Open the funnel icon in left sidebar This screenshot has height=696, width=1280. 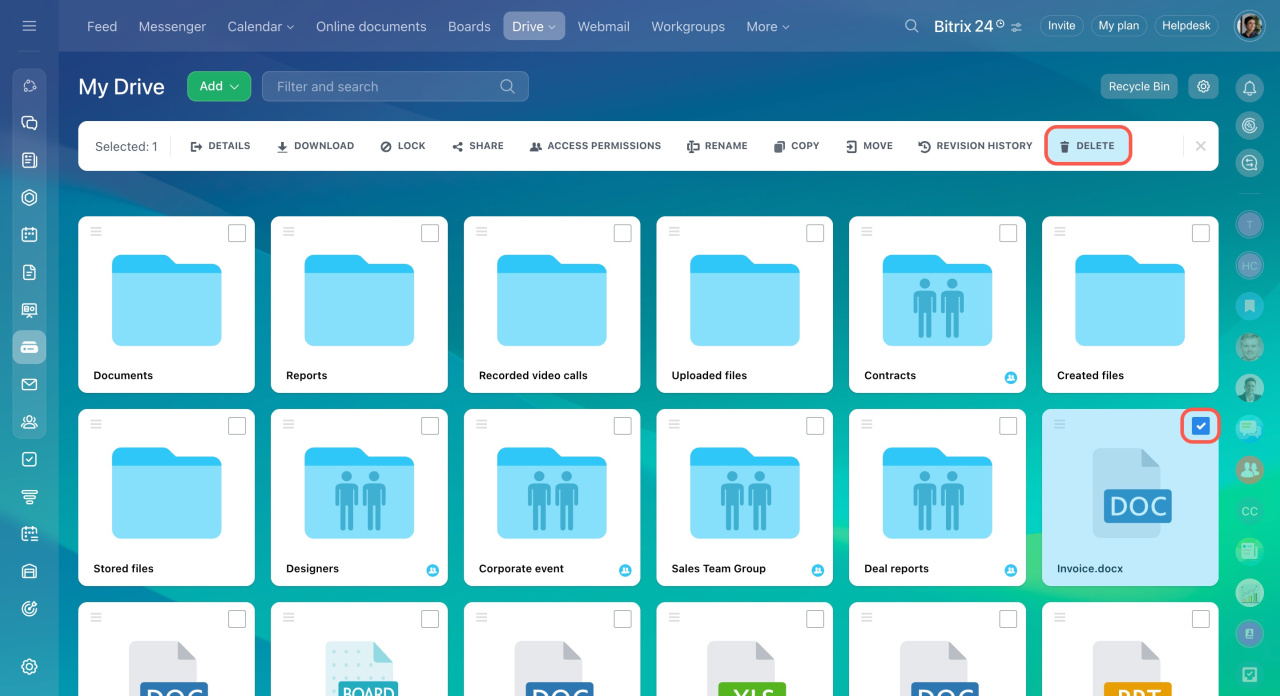pos(29,497)
